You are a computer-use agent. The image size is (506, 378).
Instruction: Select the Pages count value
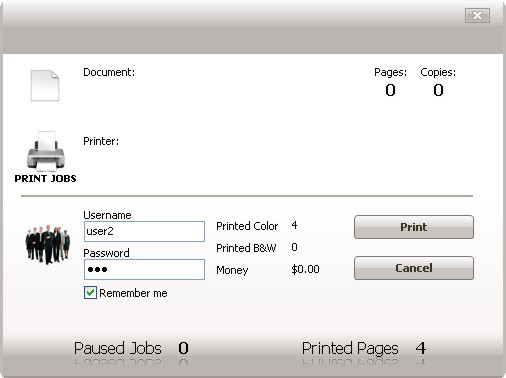[x=390, y=90]
